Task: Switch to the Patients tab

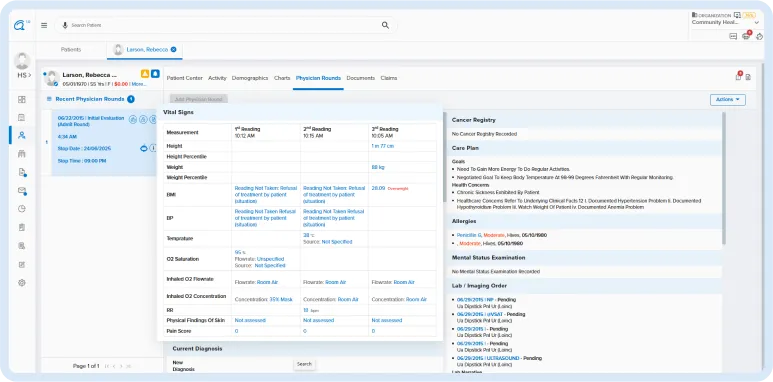Action: click(71, 49)
